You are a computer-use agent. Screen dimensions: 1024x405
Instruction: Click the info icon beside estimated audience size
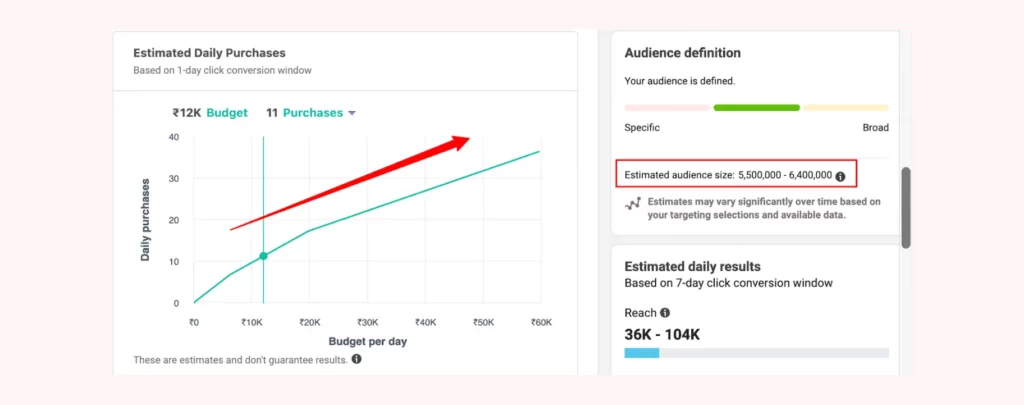(x=840, y=176)
